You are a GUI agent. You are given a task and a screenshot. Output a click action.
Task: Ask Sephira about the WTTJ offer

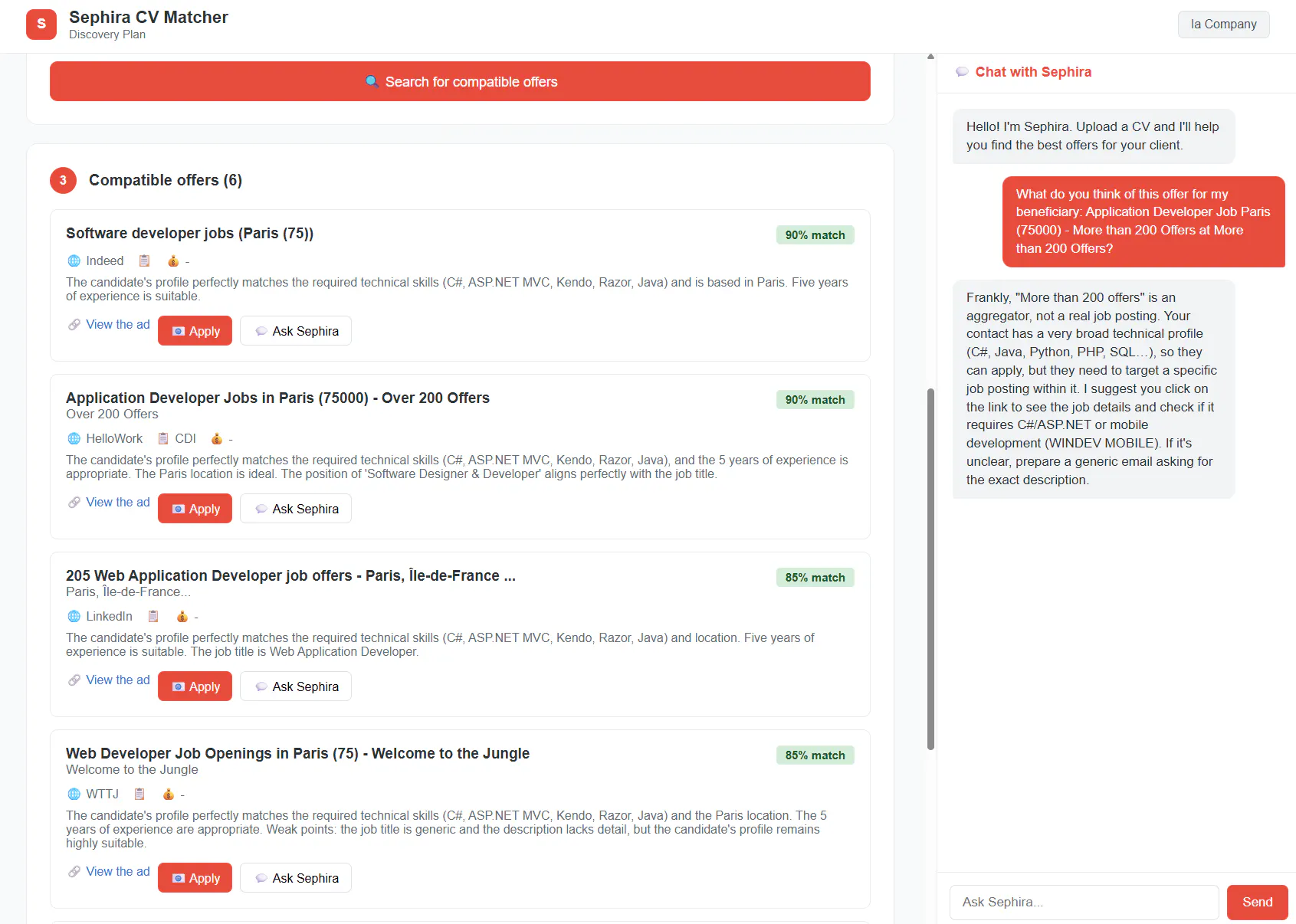[296, 878]
